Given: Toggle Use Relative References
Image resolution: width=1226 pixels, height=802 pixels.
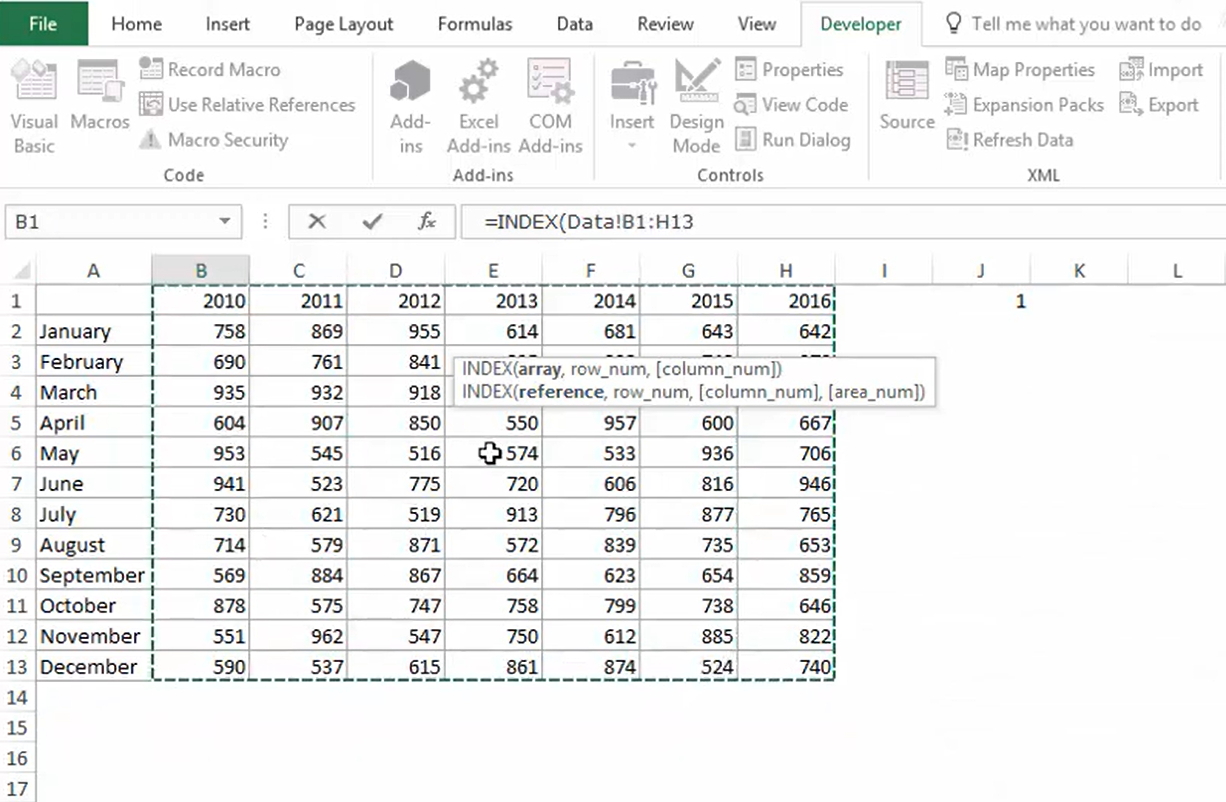Looking at the screenshot, I should [x=247, y=104].
